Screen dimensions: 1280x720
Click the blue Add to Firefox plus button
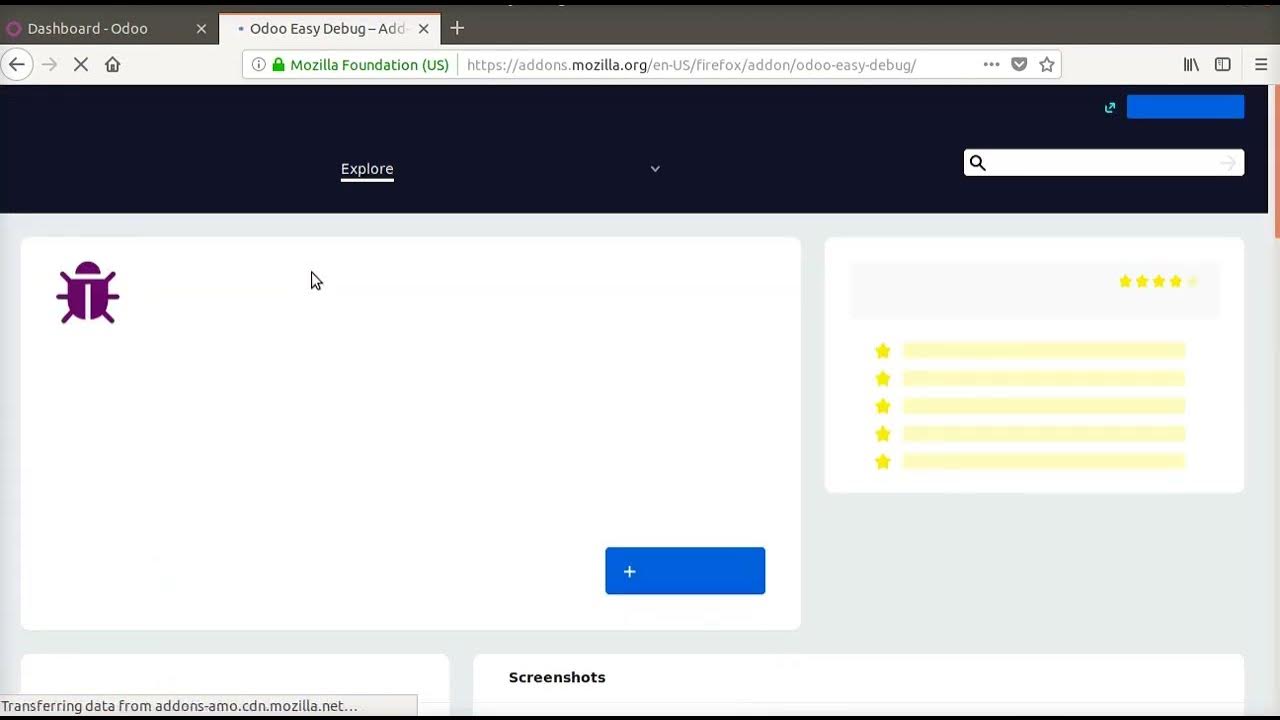click(x=685, y=571)
